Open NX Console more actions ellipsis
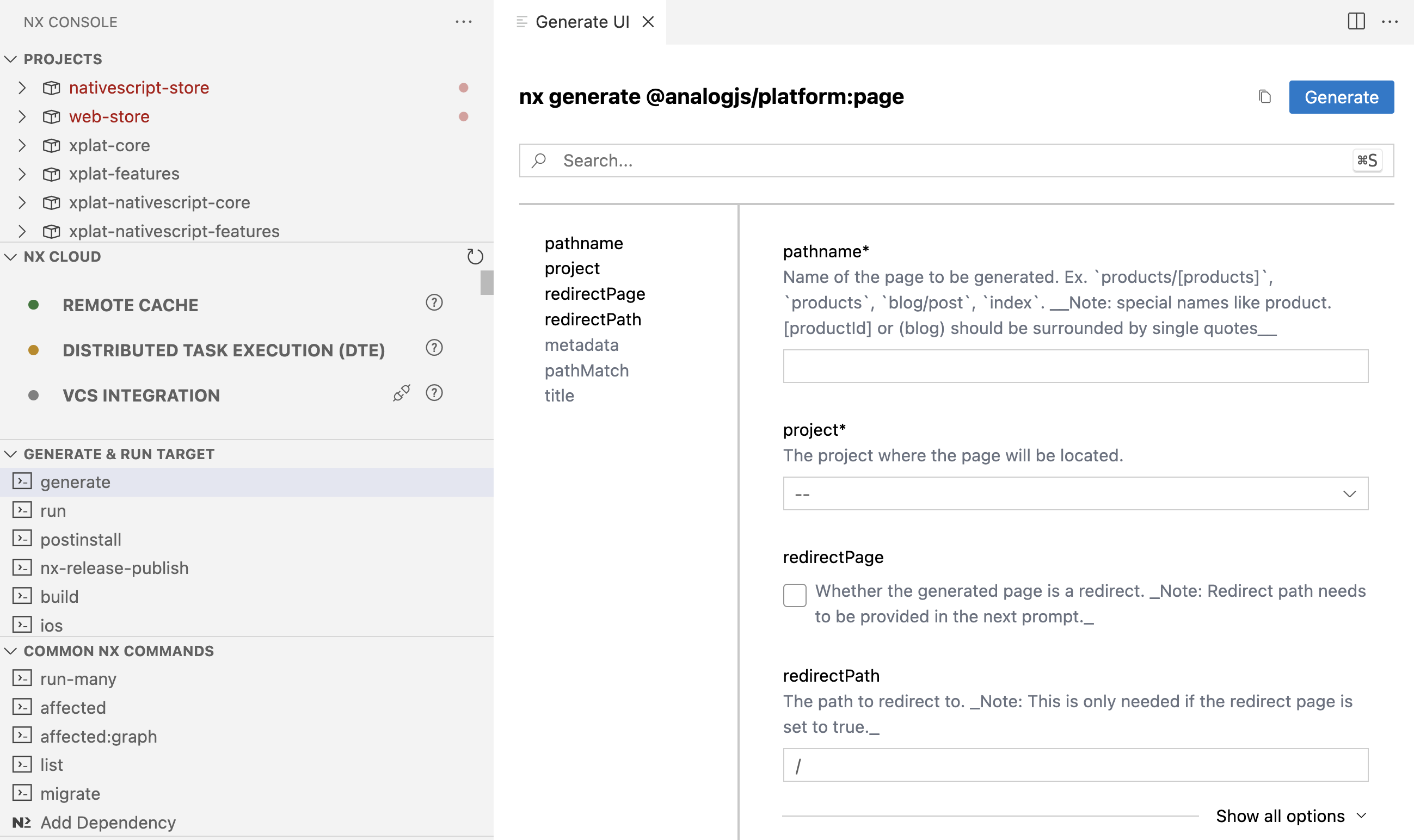1414x840 pixels. point(463,22)
